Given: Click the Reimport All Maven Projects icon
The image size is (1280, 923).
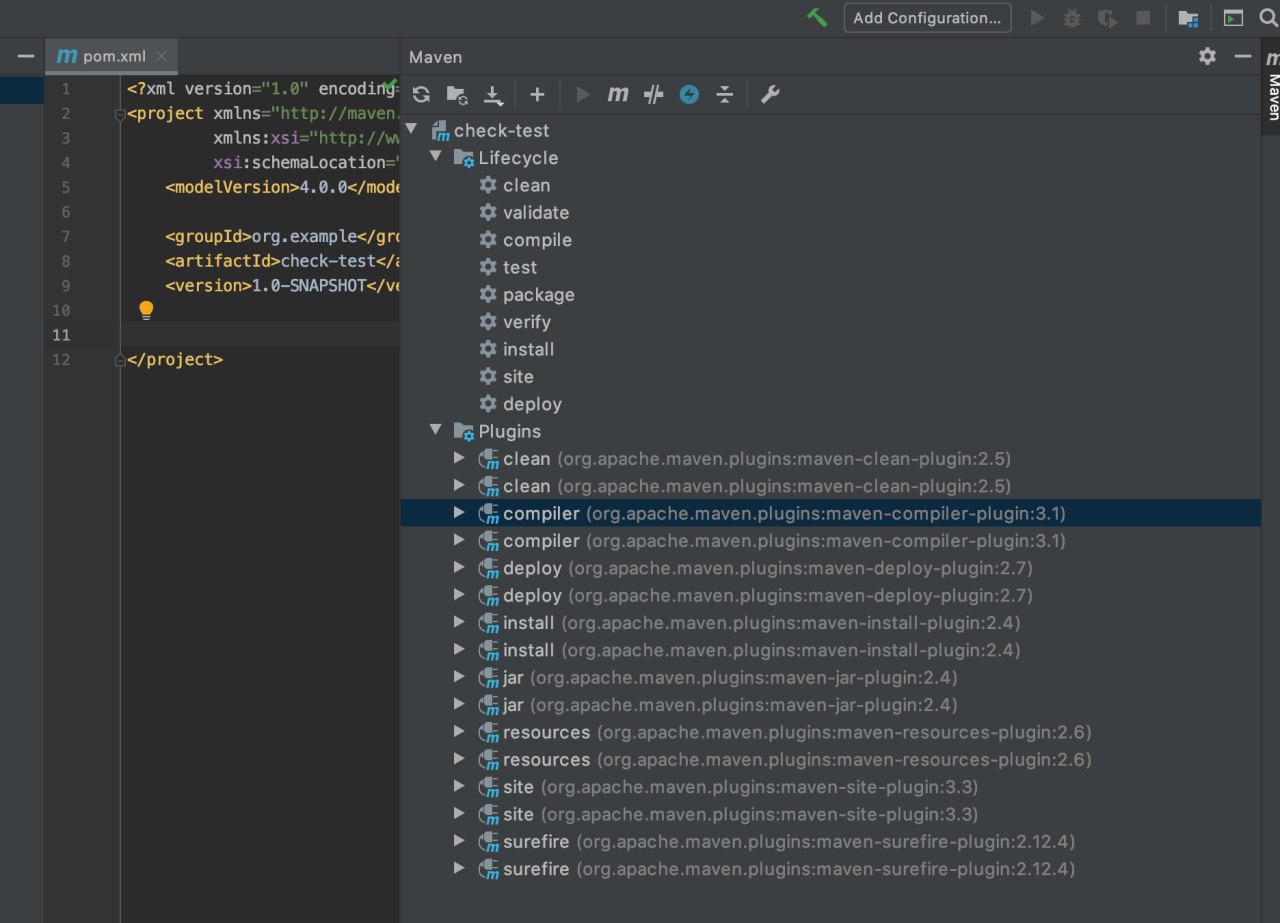Looking at the screenshot, I should coord(421,95).
